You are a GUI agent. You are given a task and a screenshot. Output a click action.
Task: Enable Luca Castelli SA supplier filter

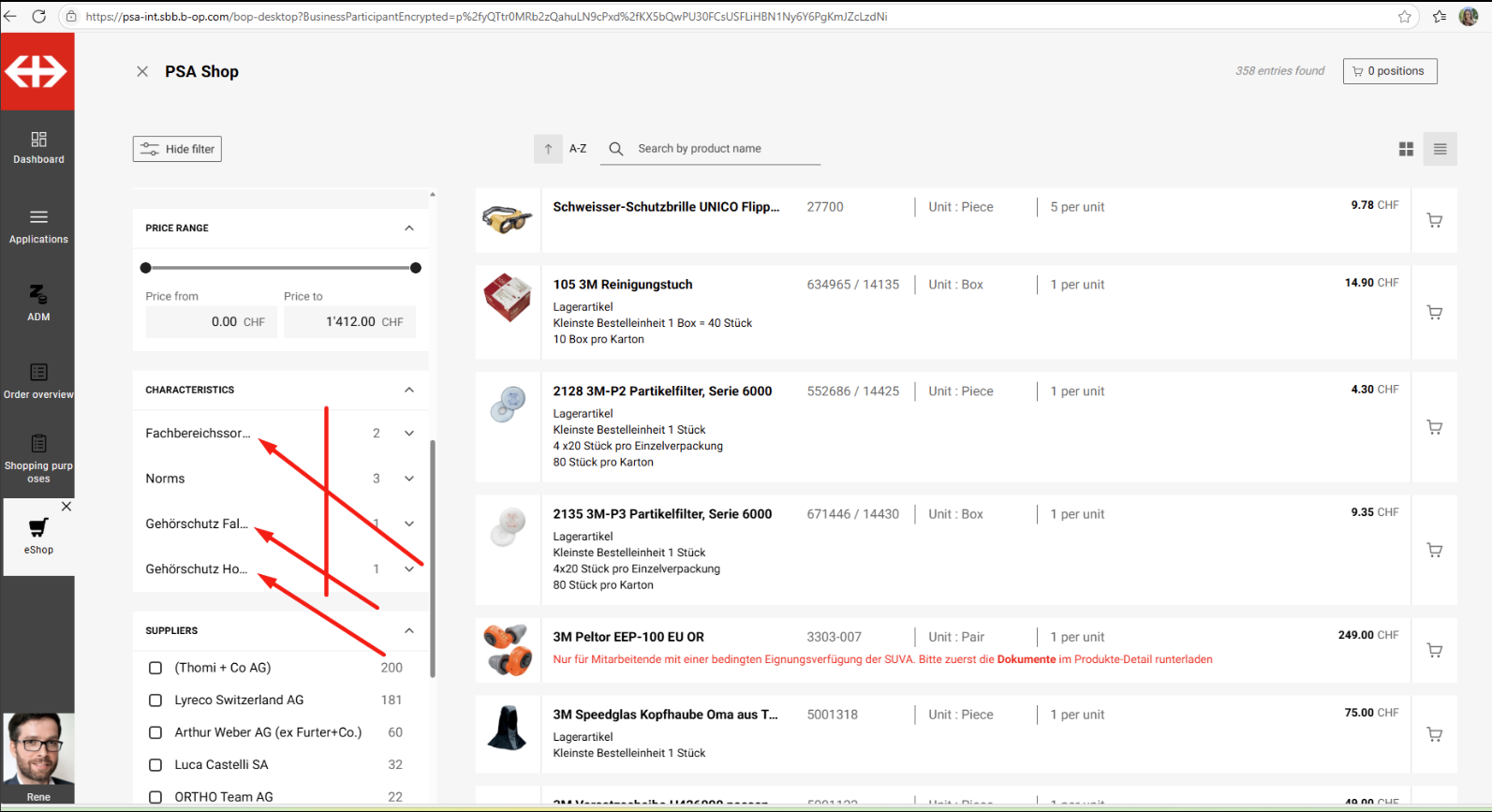[x=155, y=765]
